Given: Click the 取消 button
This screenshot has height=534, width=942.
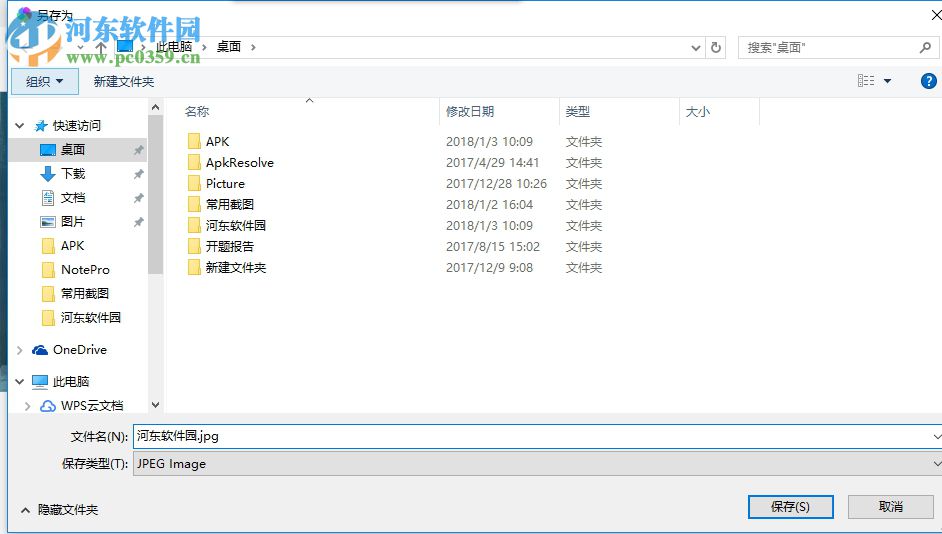Looking at the screenshot, I should coord(890,507).
